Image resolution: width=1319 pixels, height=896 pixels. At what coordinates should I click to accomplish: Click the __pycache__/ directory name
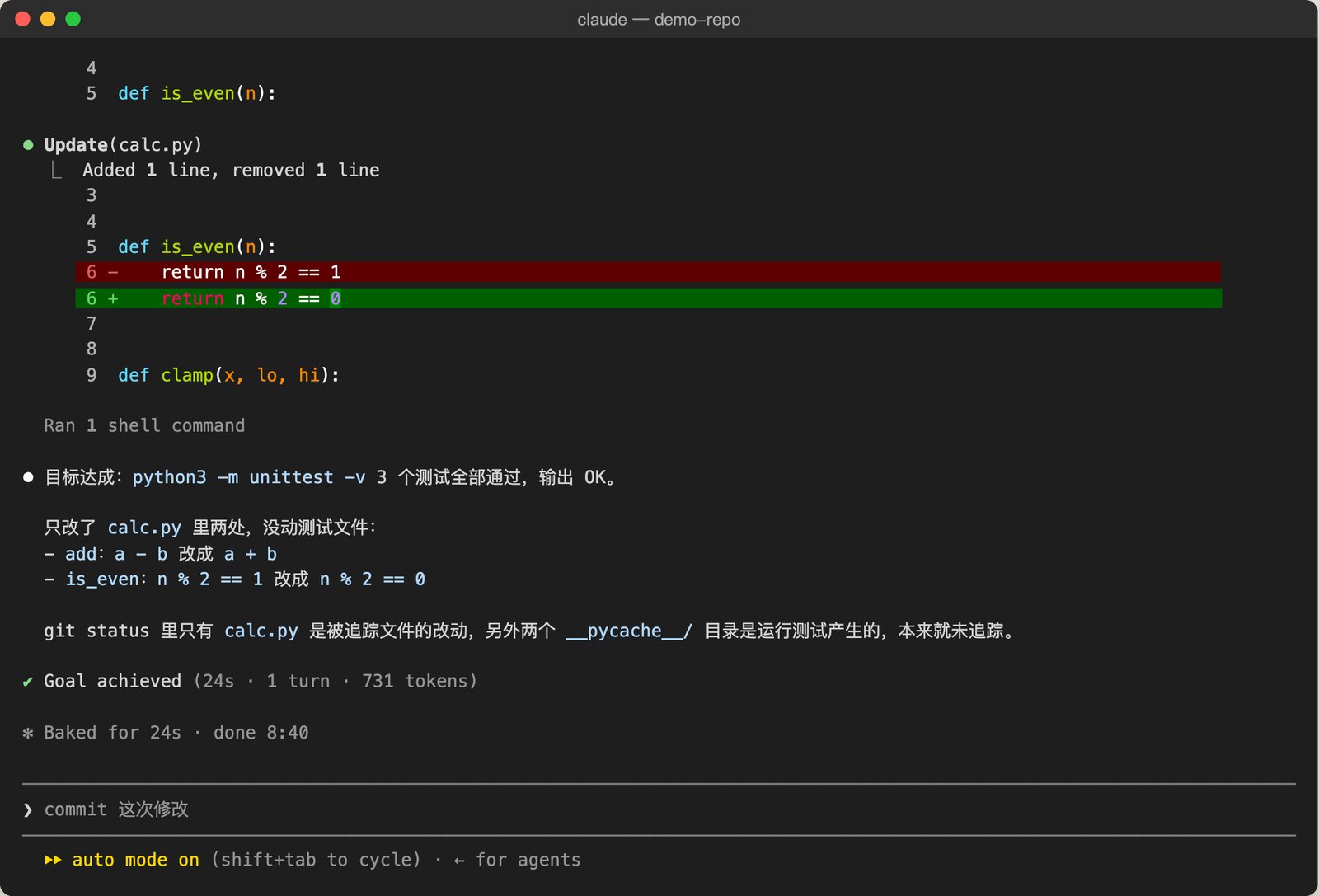[629, 631]
